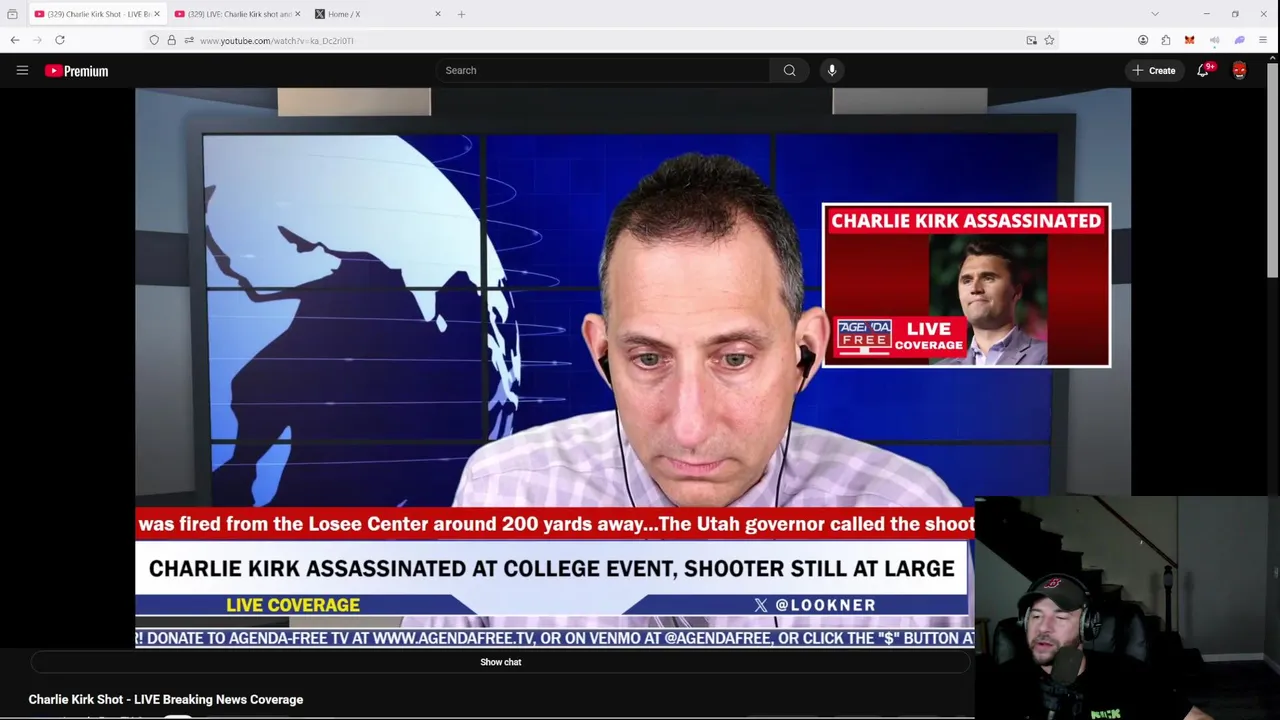The width and height of the screenshot is (1280, 720).
Task: Click the Create button
Action: 1153,70
